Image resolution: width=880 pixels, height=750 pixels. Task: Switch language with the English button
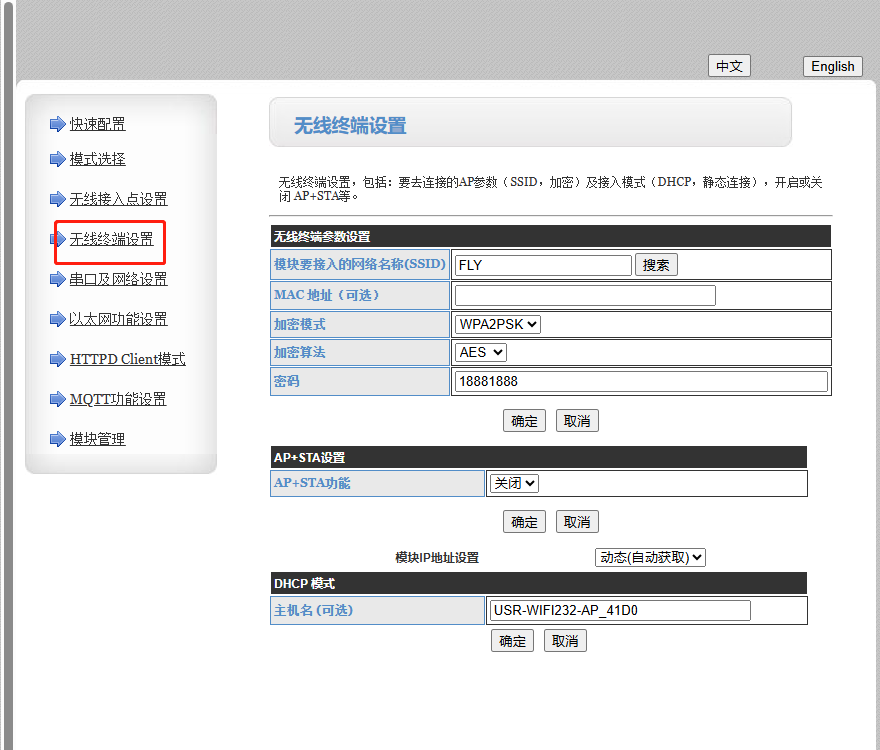[832, 66]
